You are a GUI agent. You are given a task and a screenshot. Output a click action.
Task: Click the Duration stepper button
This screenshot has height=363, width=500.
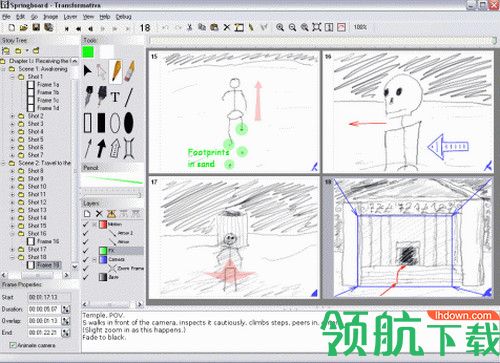coord(66,309)
